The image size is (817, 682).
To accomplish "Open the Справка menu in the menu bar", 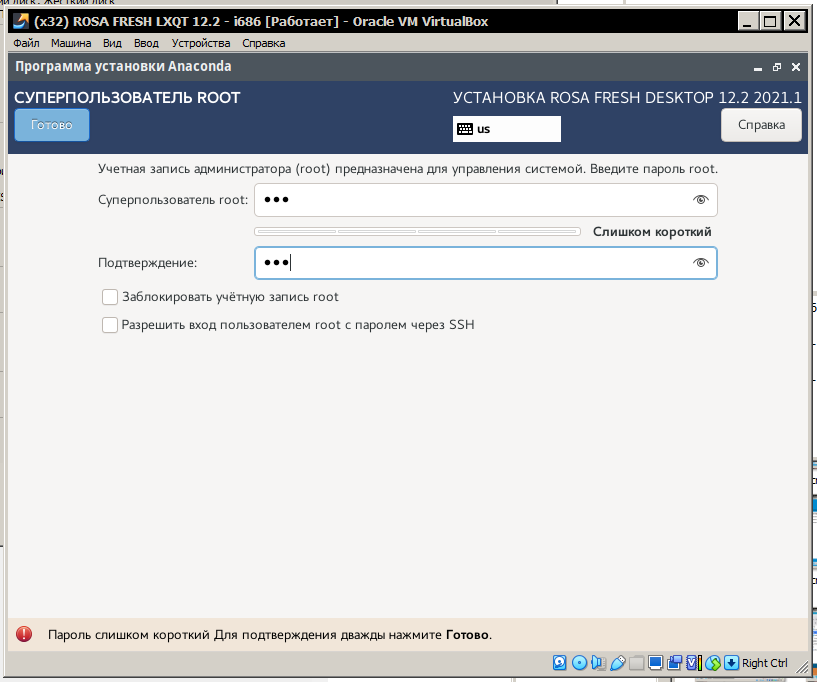I will tap(264, 43).
